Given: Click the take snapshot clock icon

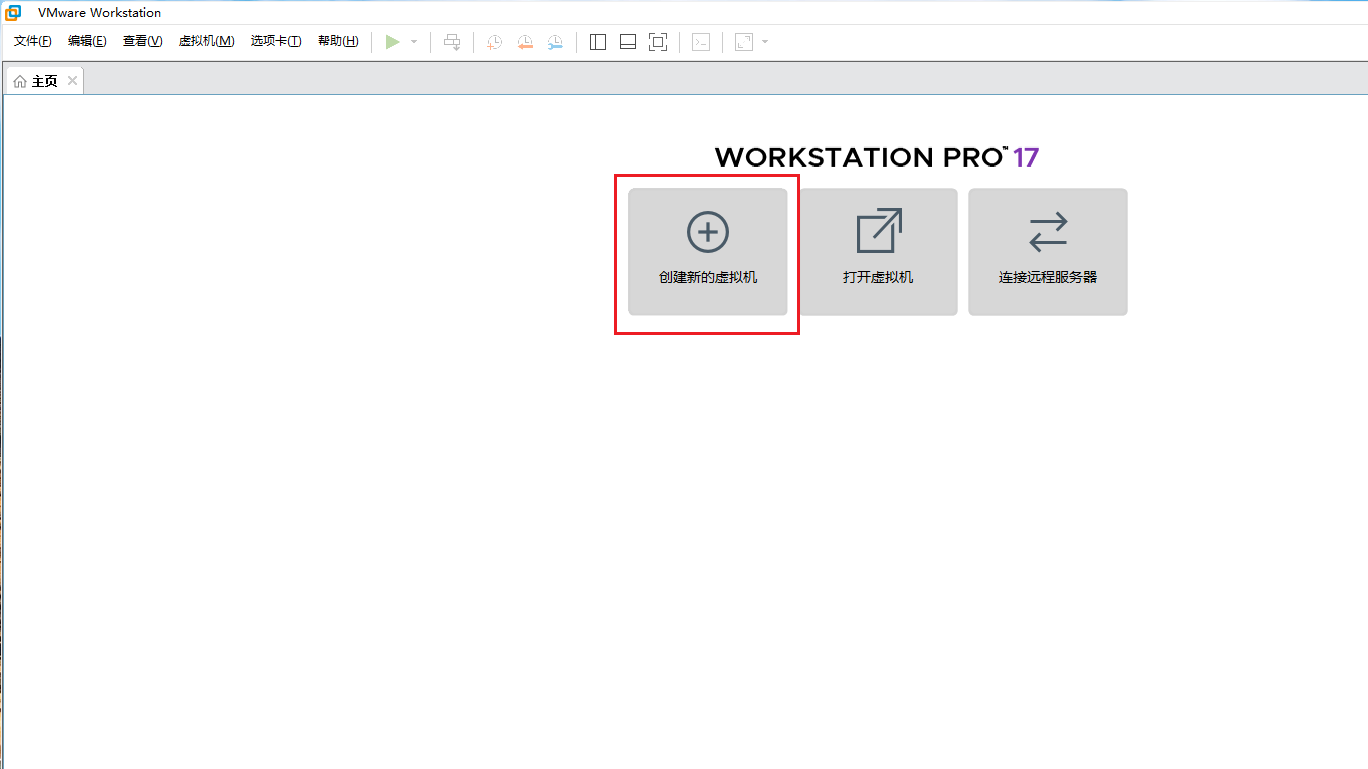Looking at the screenshot, I should pyautogui.click(x=494, y=42).
